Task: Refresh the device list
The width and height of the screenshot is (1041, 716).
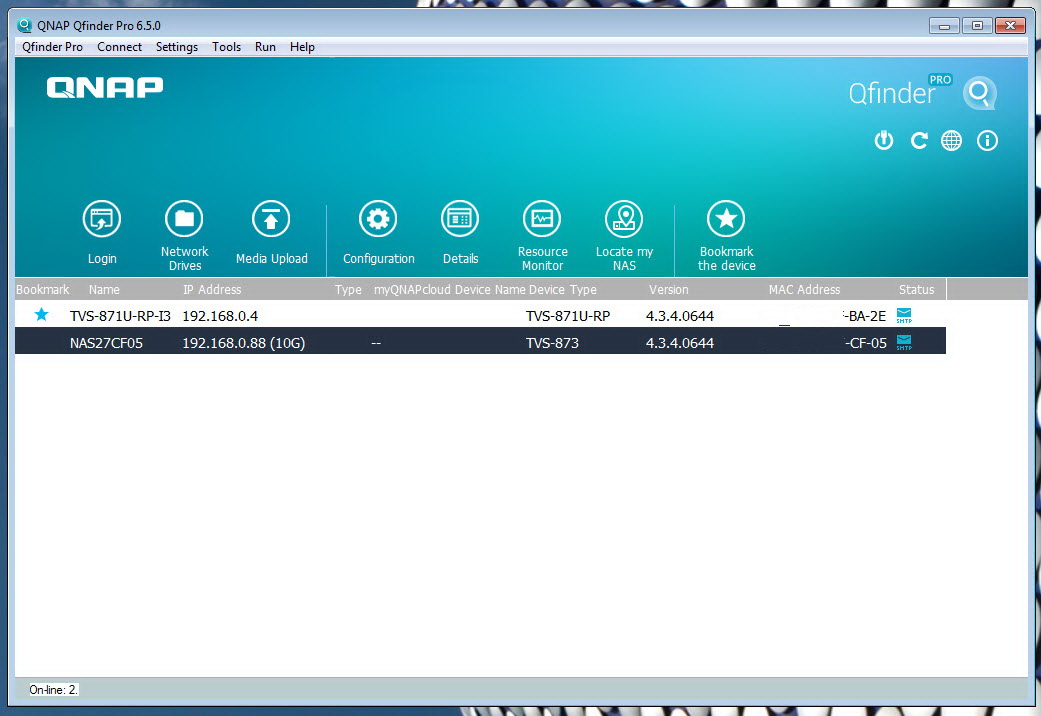Action: click(x=919, y=140)
